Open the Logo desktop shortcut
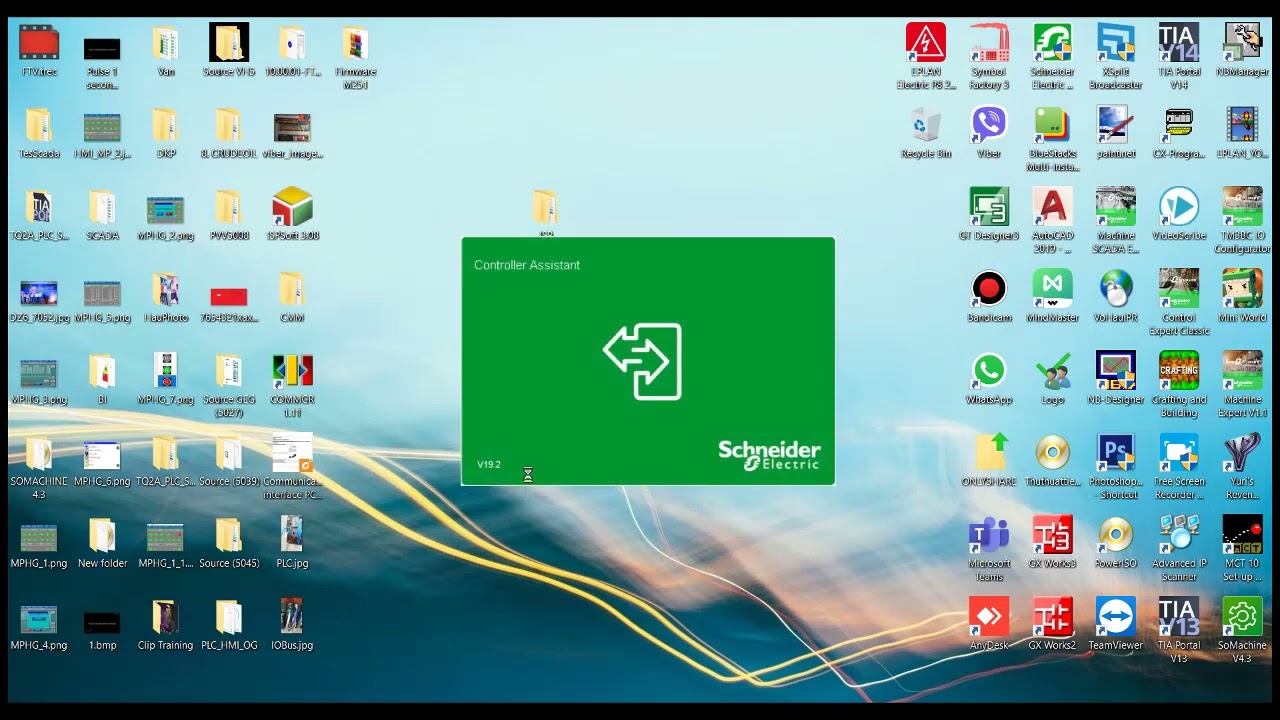Viewport: 1280px width, 720px height. click(x=1052, y=371)
